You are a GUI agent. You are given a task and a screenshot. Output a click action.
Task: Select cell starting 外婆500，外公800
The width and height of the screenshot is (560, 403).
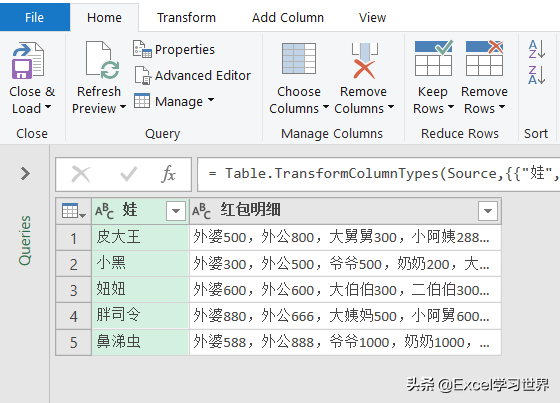point(345,237)
